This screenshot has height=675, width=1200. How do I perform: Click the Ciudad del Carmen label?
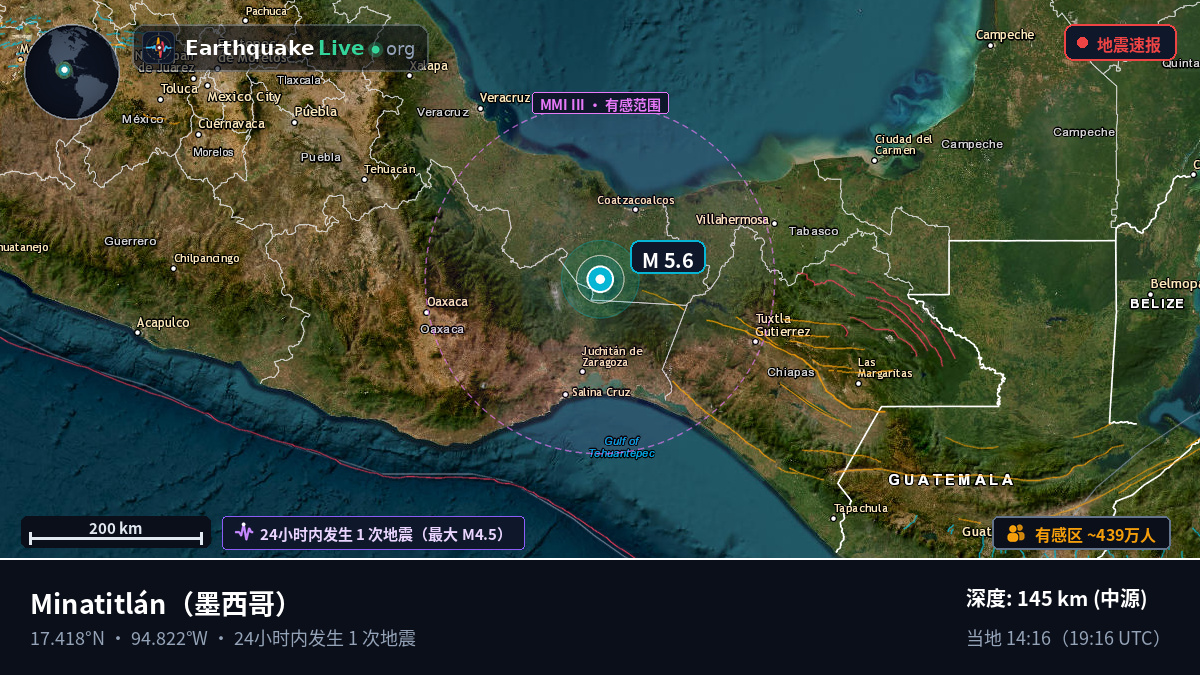click(x=903, y=145)
